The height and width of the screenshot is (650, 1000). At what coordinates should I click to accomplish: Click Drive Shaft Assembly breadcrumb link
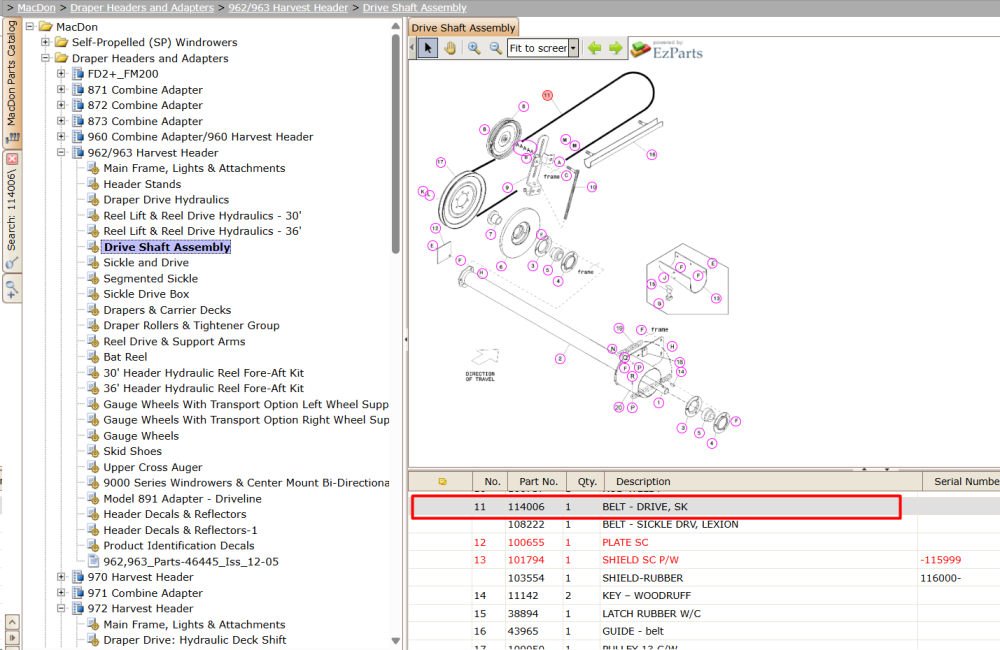coord(415,8)
